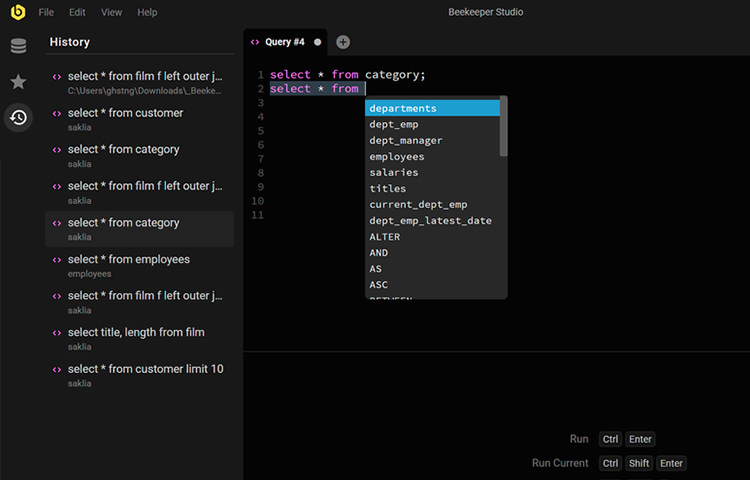Open the Edit menu
750x480 pixels.
click(x=77, y=12)
